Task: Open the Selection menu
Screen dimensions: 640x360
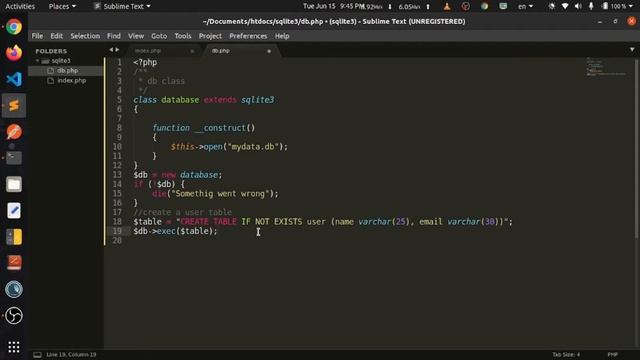Action: pyautogui.click(x=85, y=36)
